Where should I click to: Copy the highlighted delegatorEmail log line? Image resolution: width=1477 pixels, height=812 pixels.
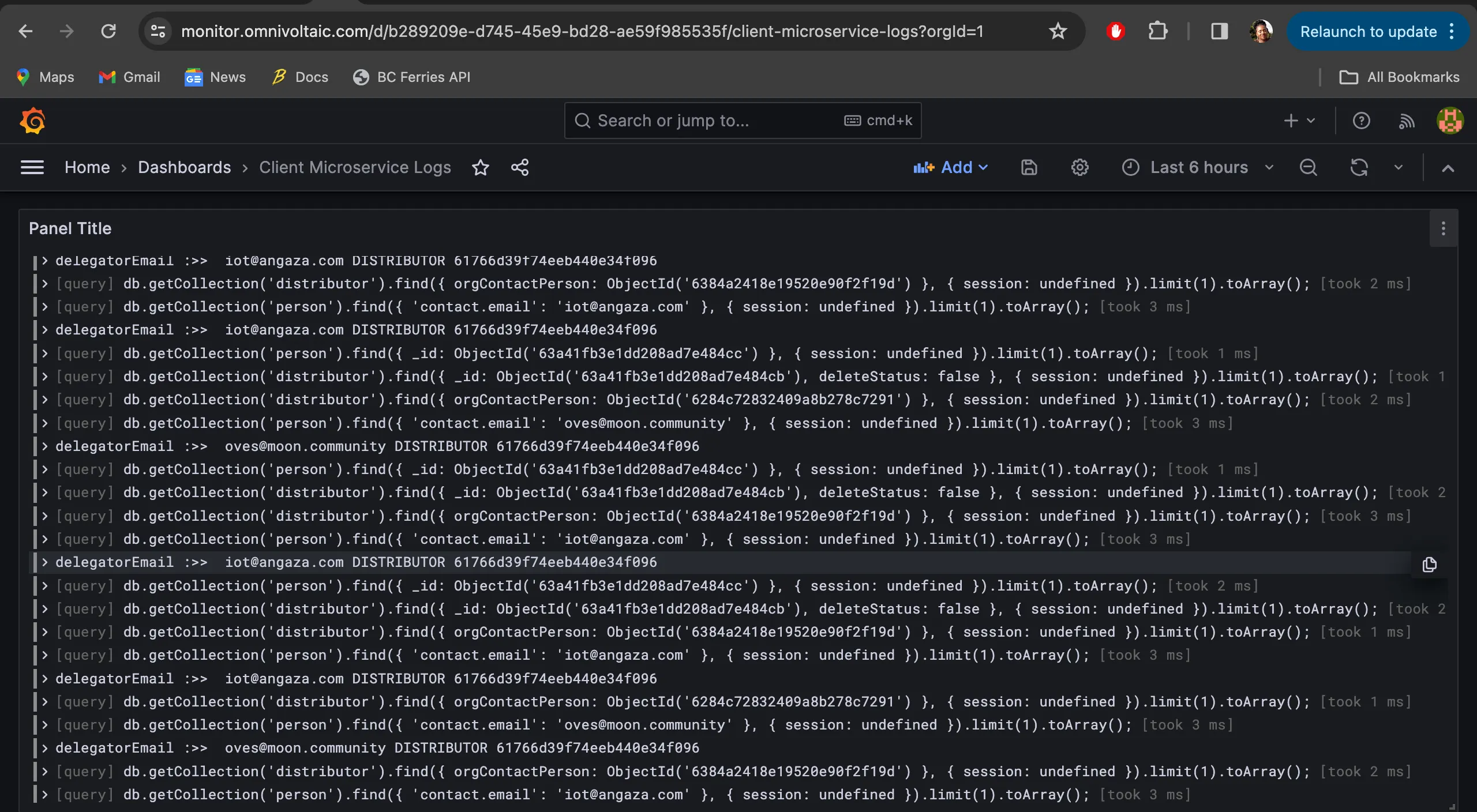click(1429, 565)
